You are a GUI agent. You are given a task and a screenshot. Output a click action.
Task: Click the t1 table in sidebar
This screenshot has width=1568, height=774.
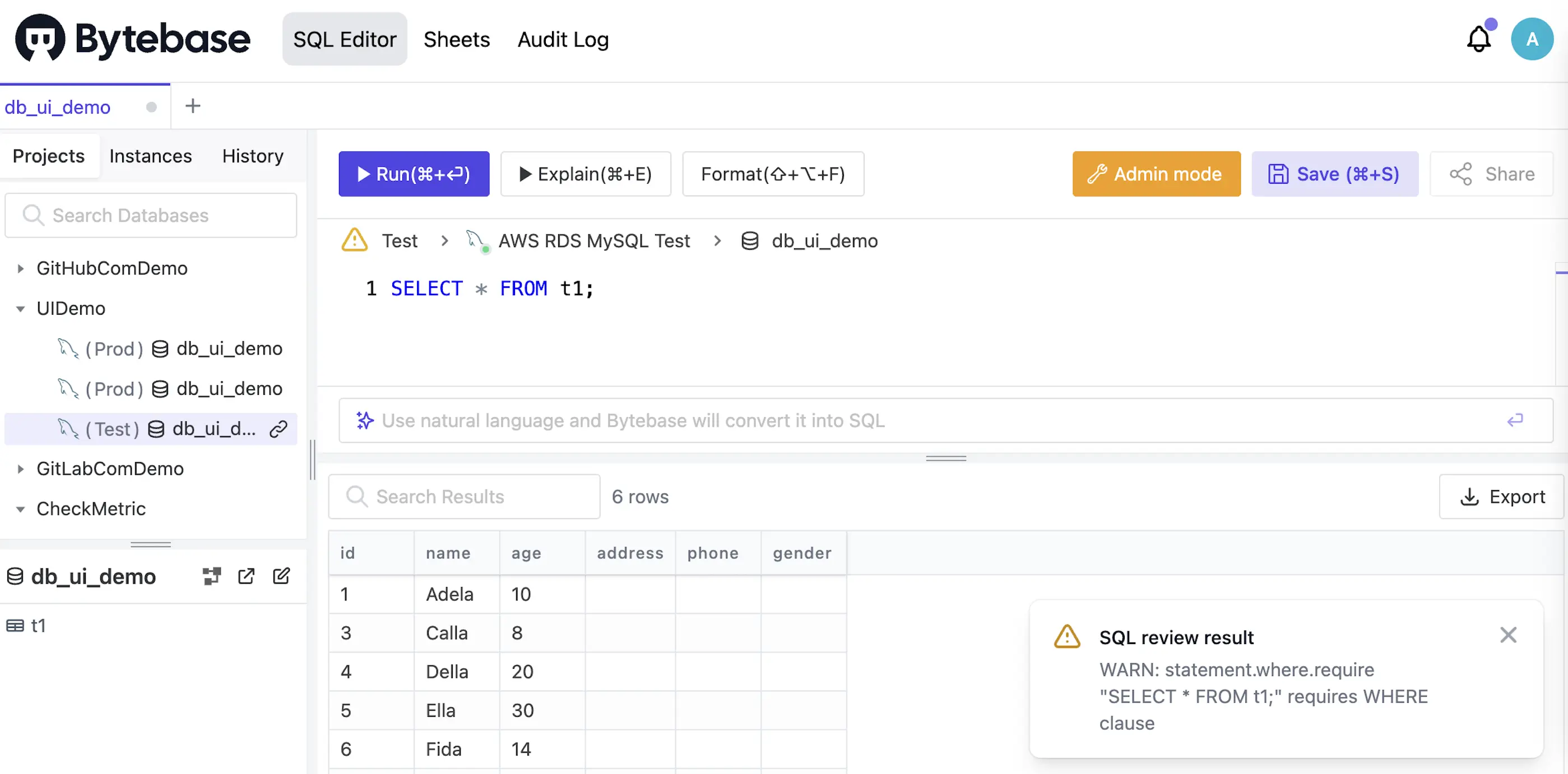[x=37, y=625]
